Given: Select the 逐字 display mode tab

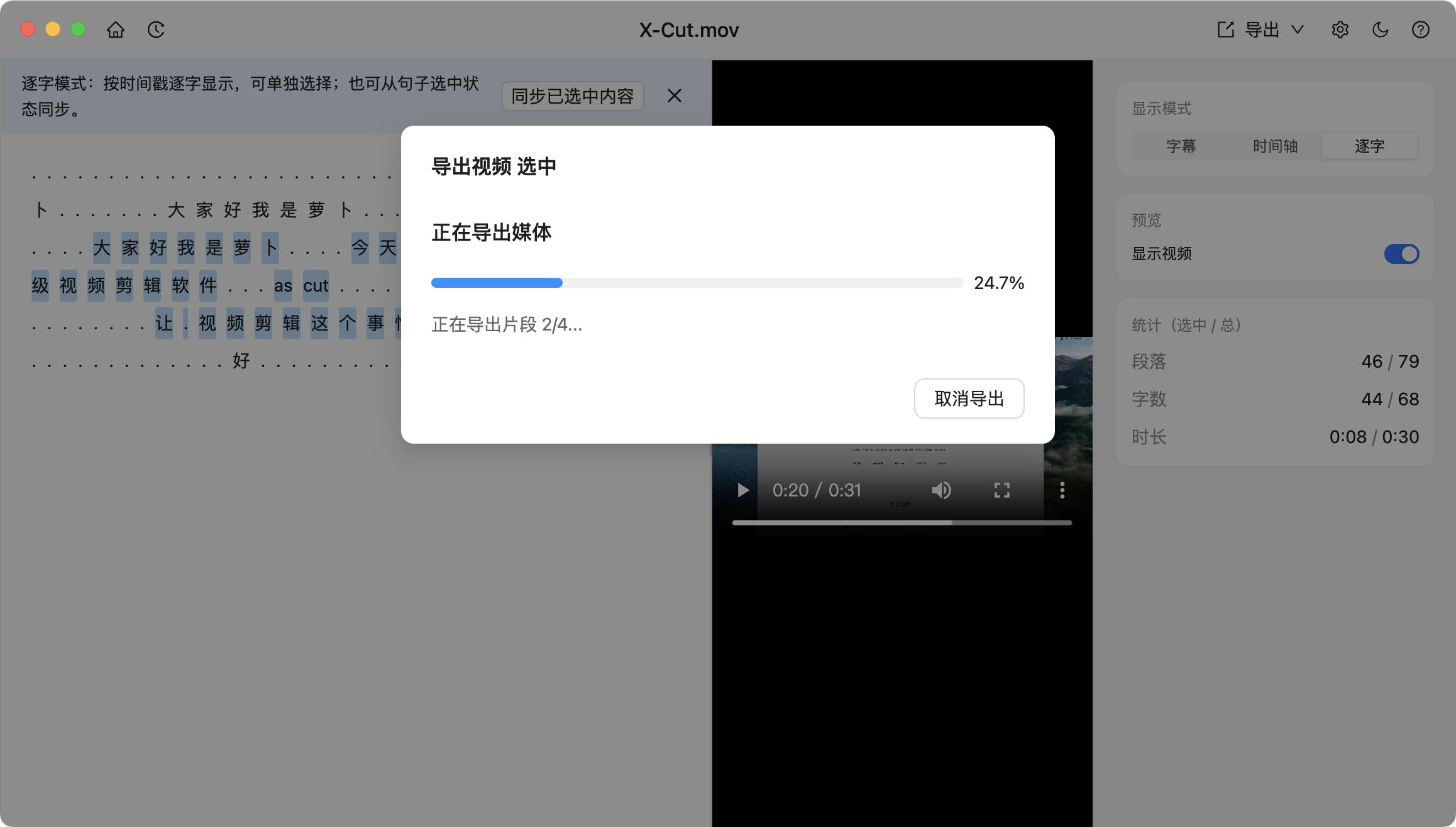Looking at the screenshot, I should point(1369,146).
